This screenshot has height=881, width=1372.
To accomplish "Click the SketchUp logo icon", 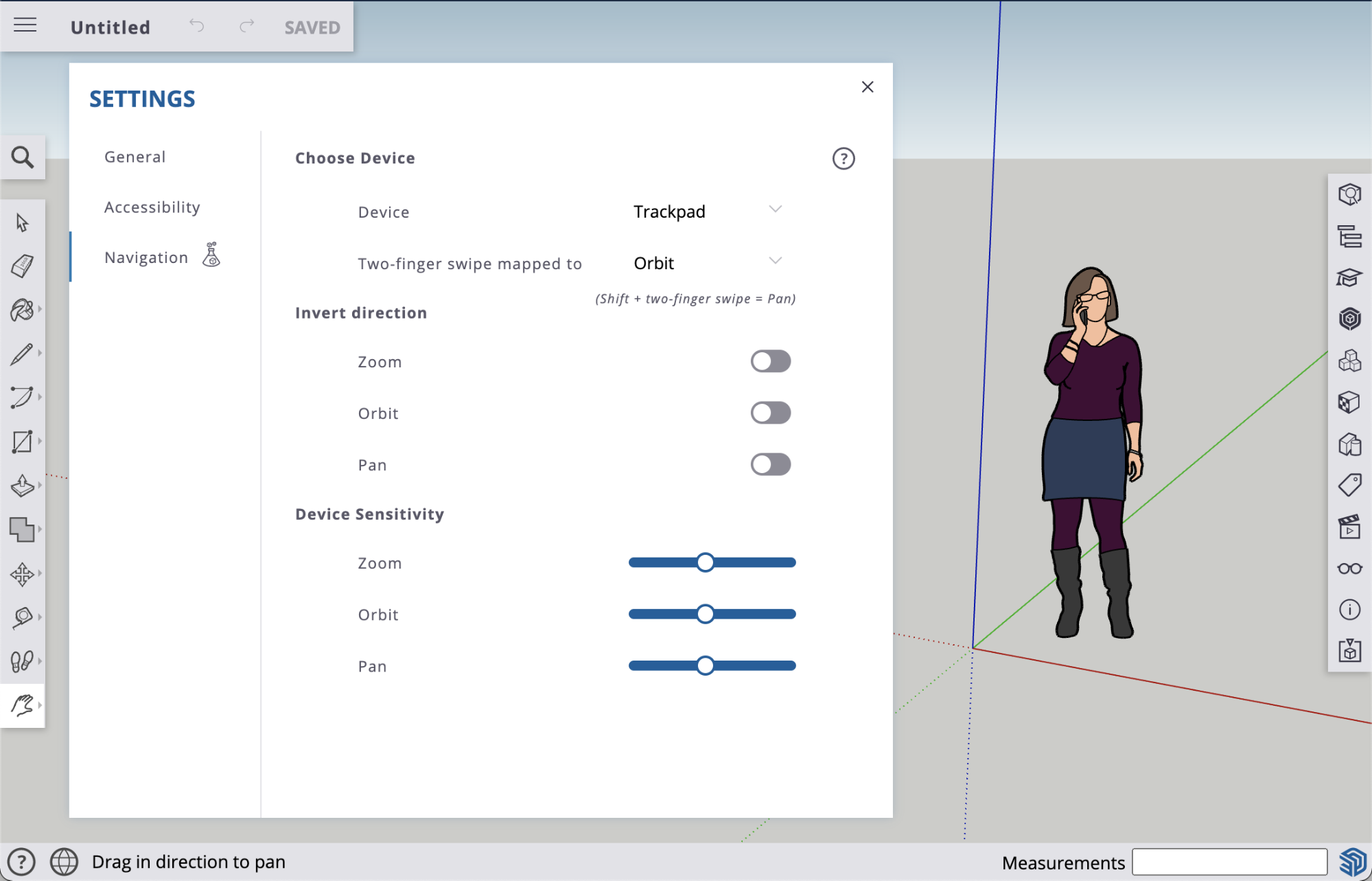I will [1353, 862].
